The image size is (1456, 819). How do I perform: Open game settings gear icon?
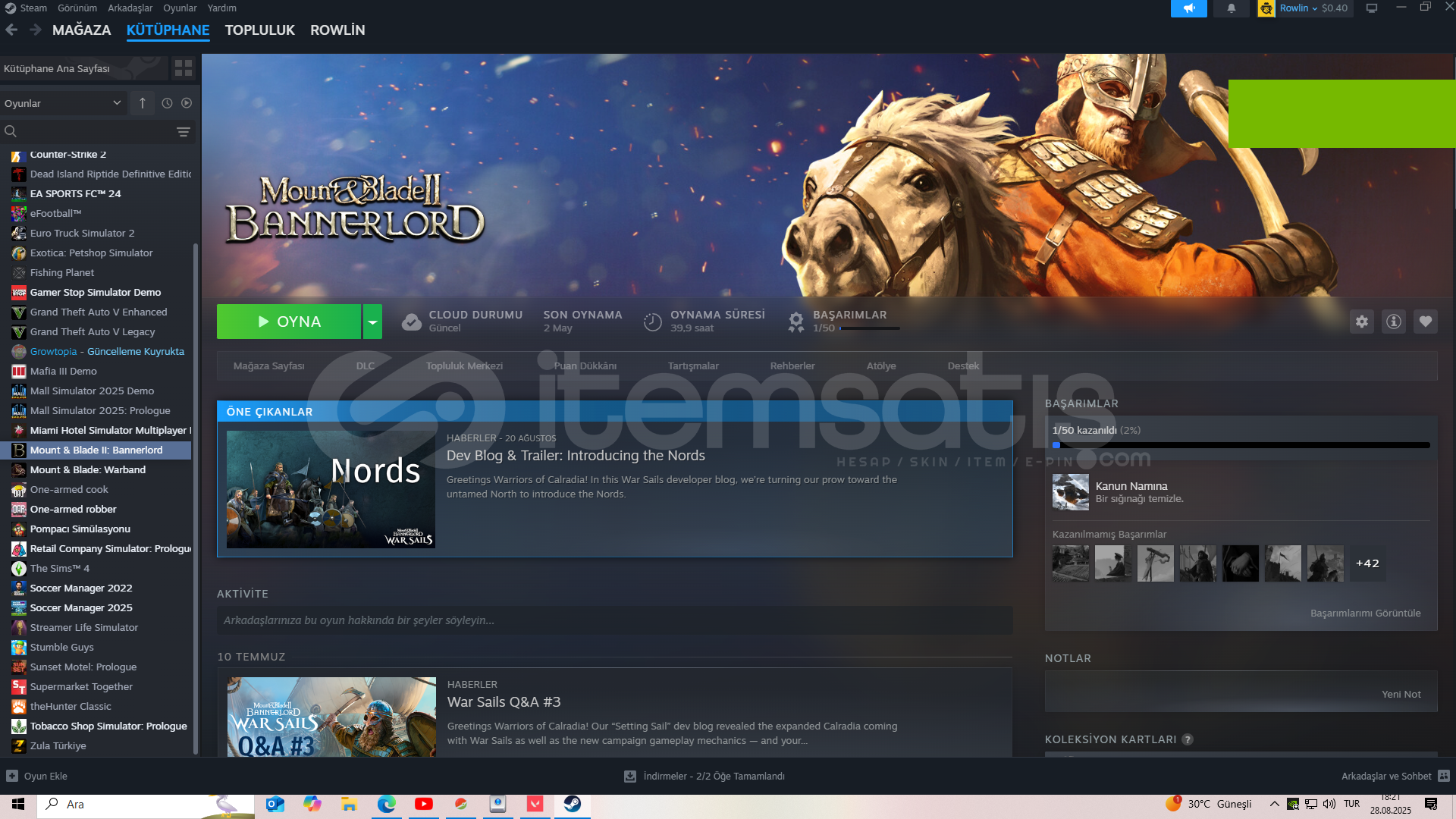coord(1362,322)
